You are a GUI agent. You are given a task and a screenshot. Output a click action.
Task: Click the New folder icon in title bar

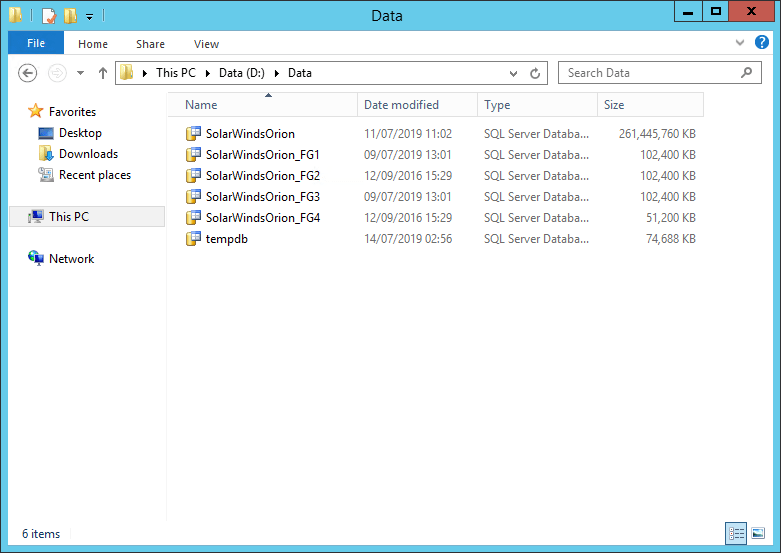tap(70, 15)
